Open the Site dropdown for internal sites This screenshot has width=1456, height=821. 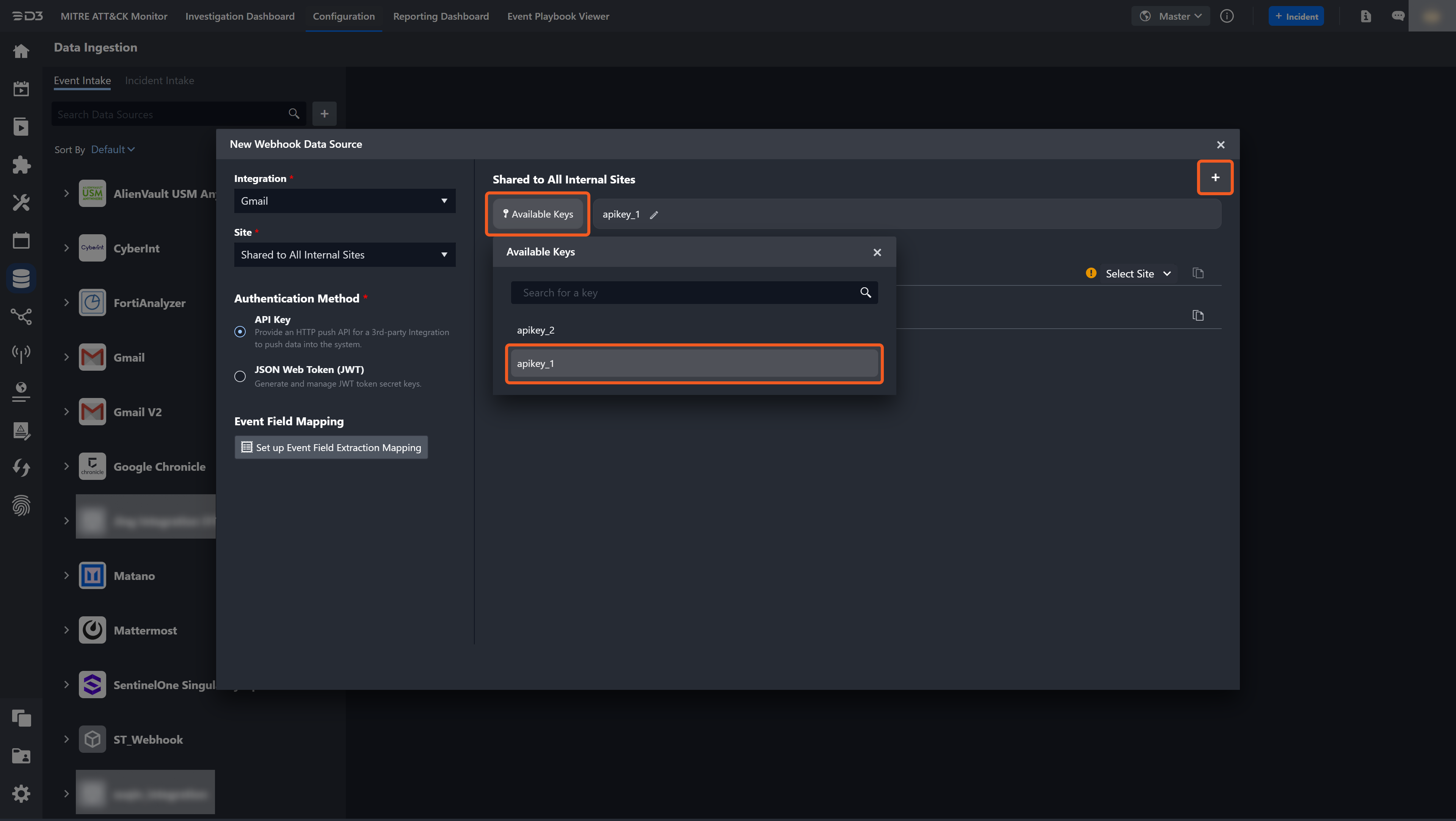point(344,255)
